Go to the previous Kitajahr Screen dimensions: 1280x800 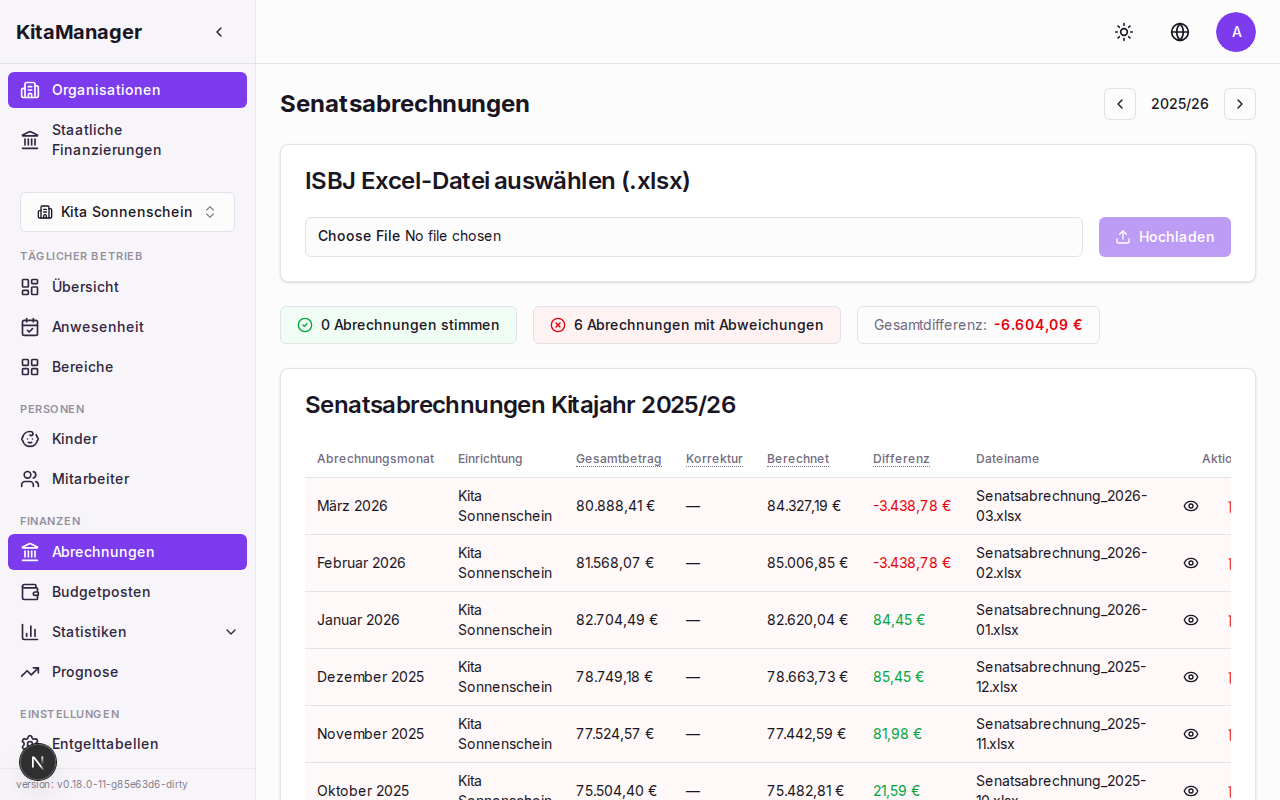(1120, 104)
